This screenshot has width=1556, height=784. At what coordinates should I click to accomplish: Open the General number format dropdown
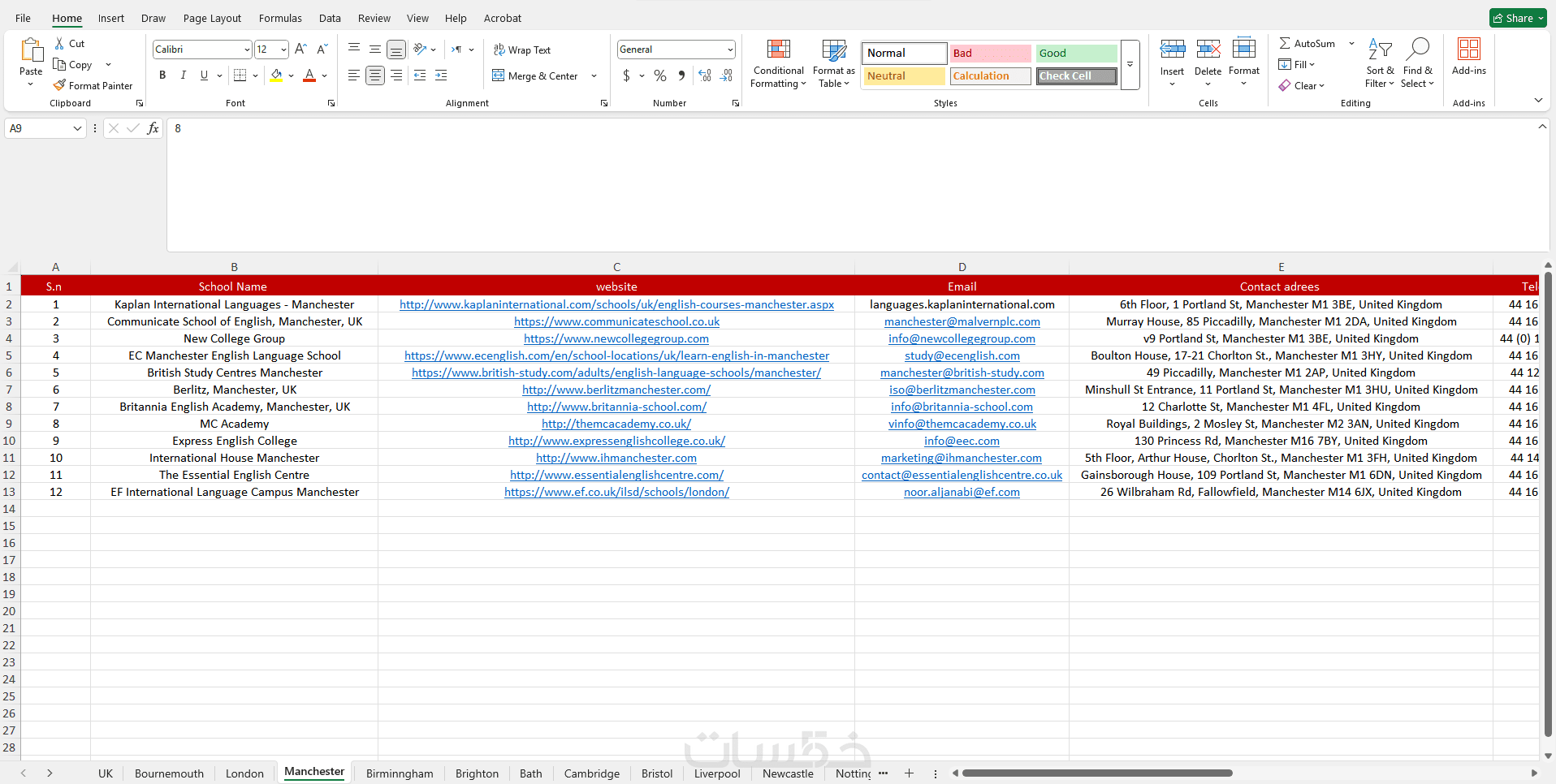pos(730,50)
